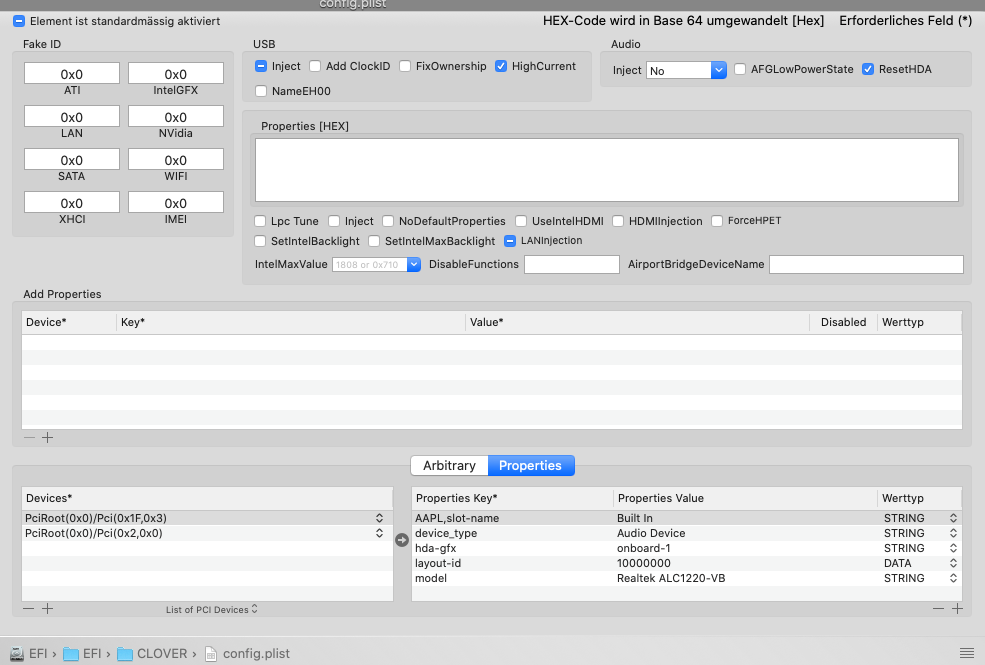Change the Werttyp of model row
The image size is (985, 665).
pos(954,578)
